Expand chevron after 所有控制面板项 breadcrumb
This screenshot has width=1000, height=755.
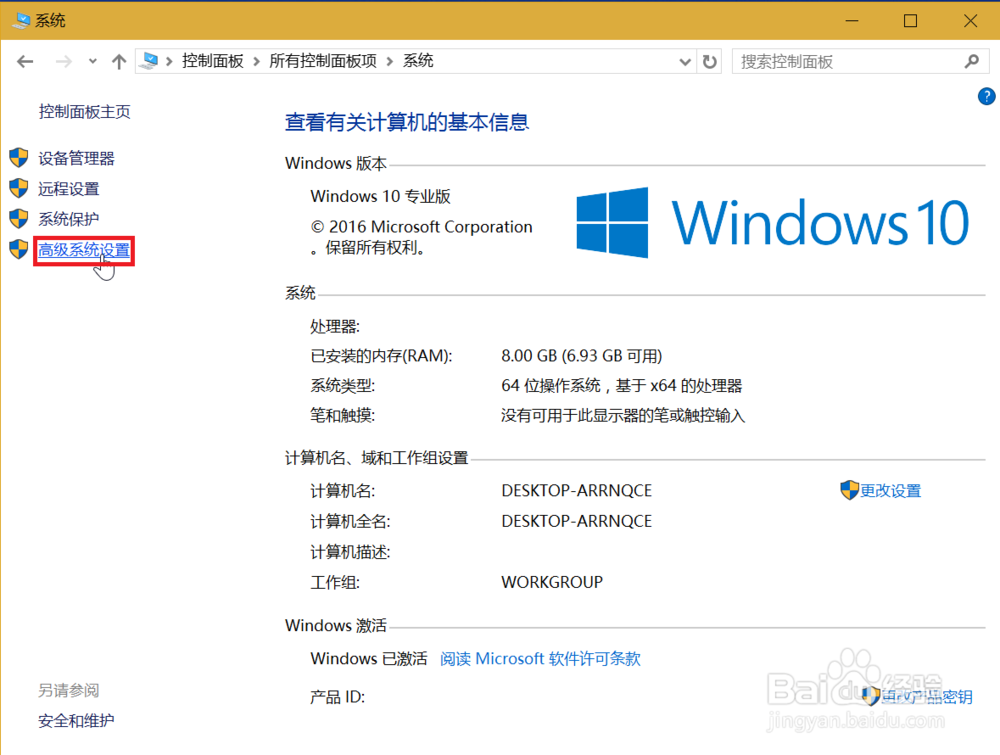click(390, 62)
